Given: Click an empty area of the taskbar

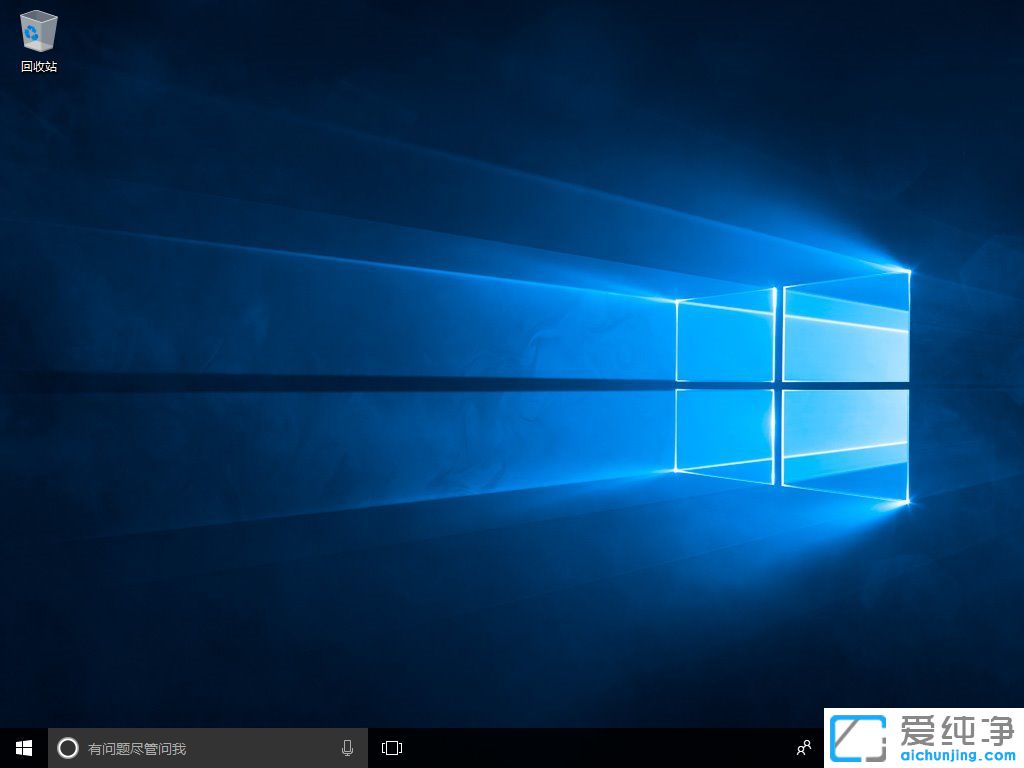Looking at the screenshot, I should point(600,747).
